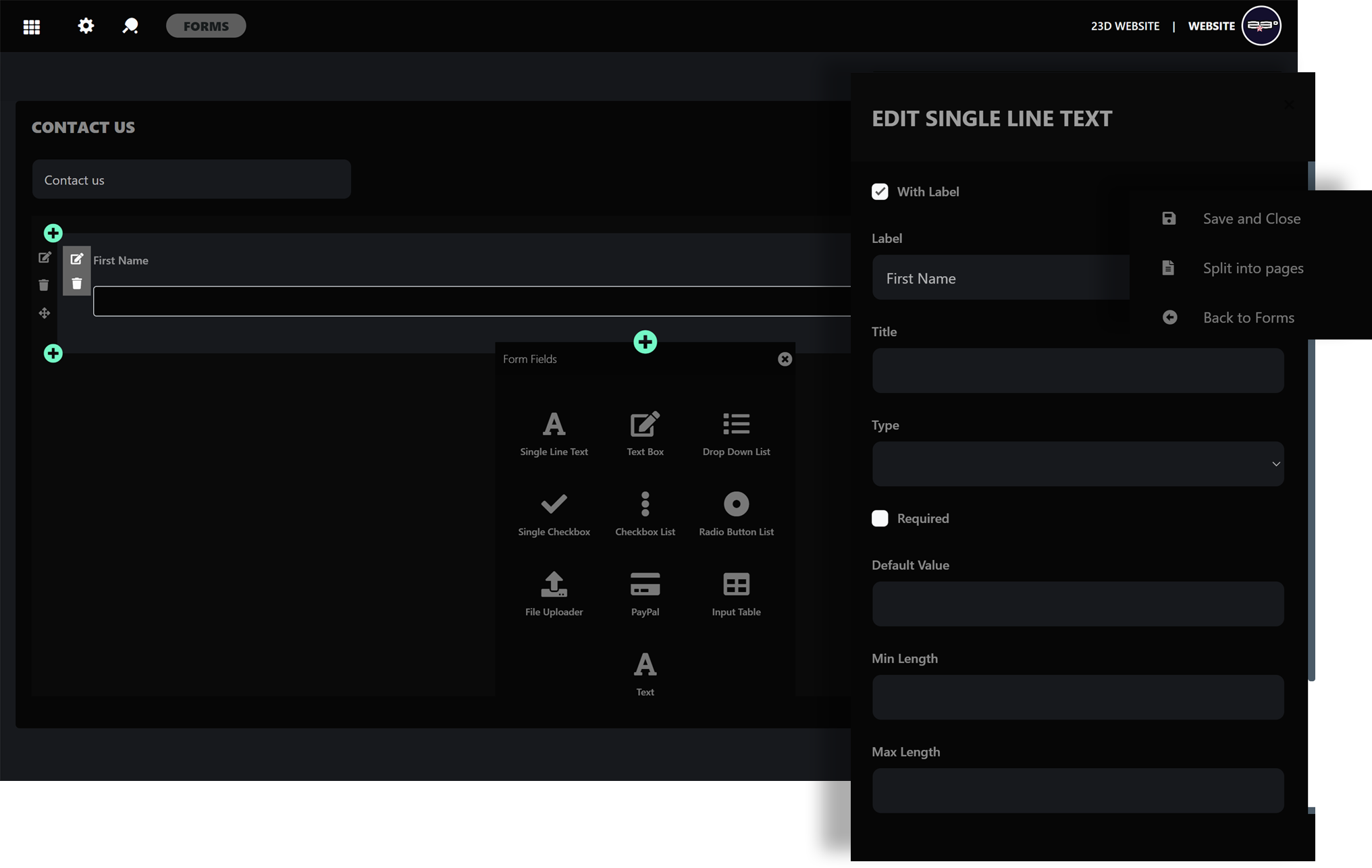Add Input Table field
This screenshot has width=1372, height=868.
(736, 593)
